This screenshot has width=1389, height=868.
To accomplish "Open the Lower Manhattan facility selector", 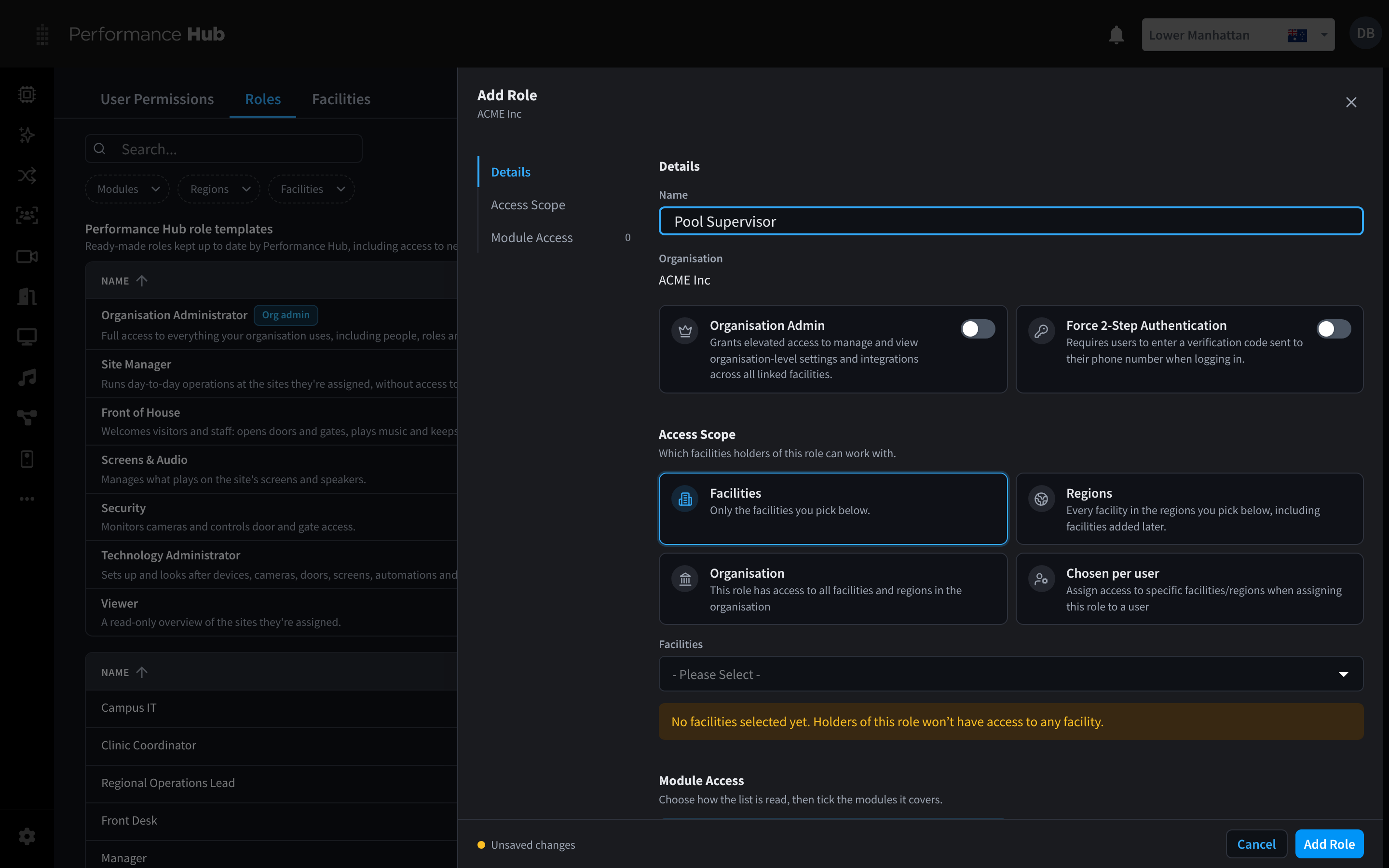I will point(1238,35).
